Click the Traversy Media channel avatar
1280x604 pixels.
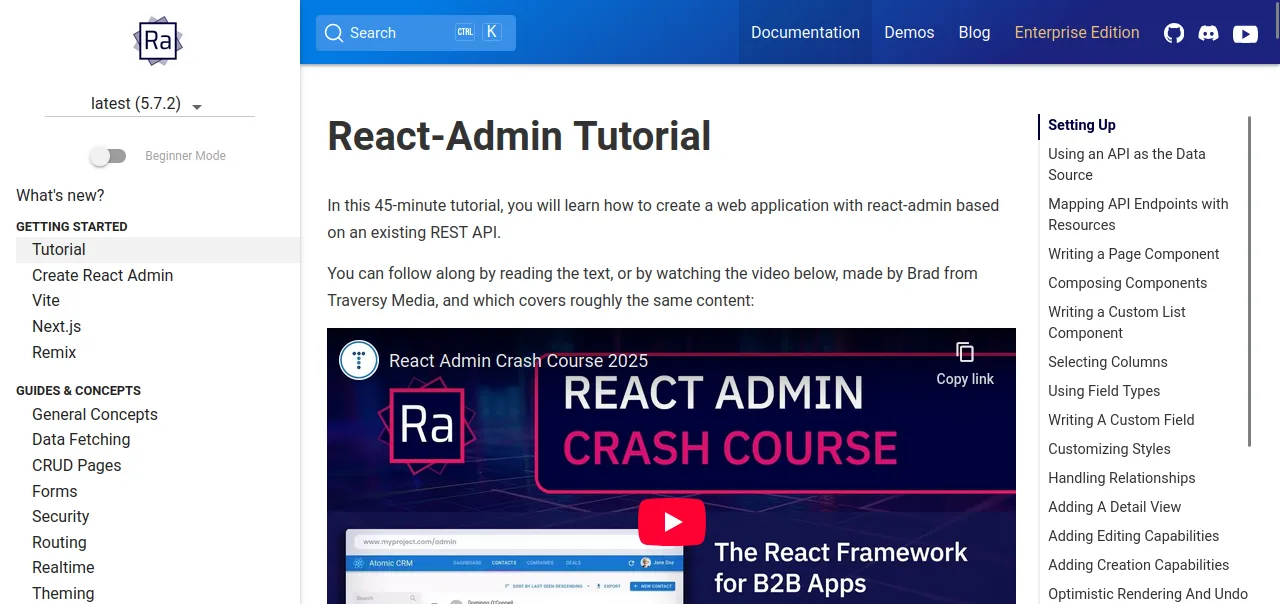(x=359, y=360)
